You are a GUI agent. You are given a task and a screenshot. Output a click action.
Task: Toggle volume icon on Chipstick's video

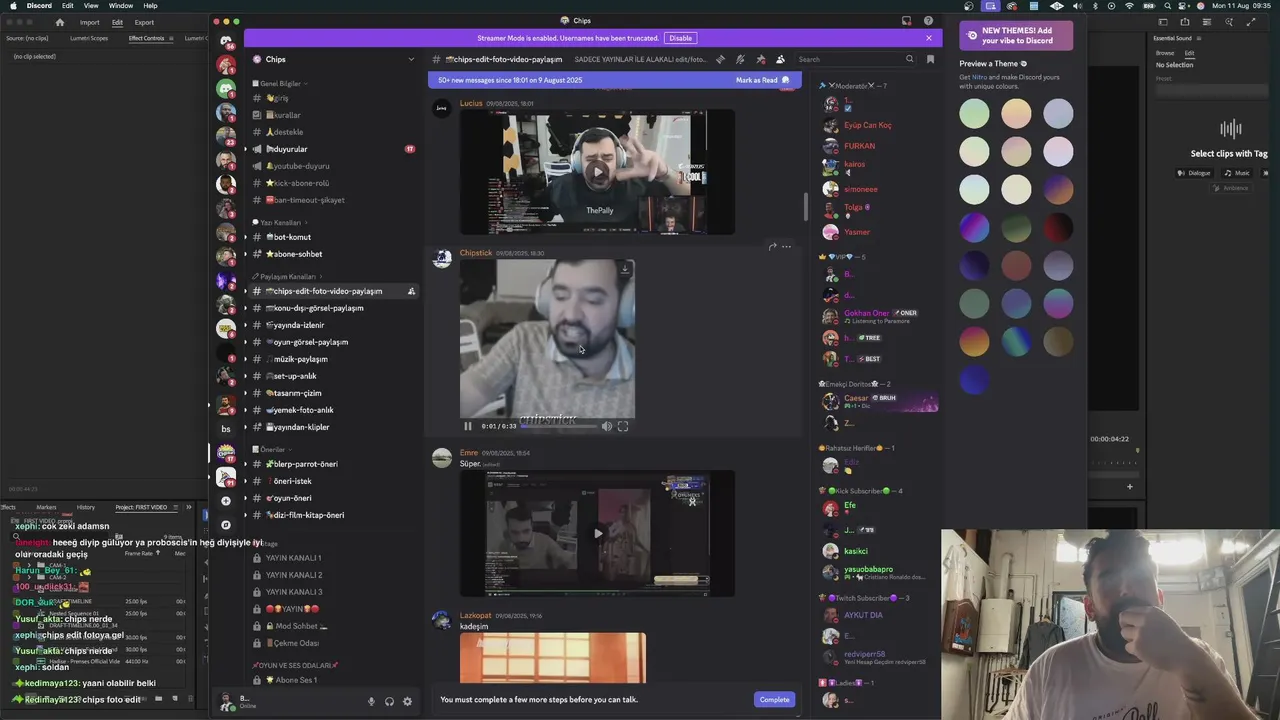(x=606, y=426)
